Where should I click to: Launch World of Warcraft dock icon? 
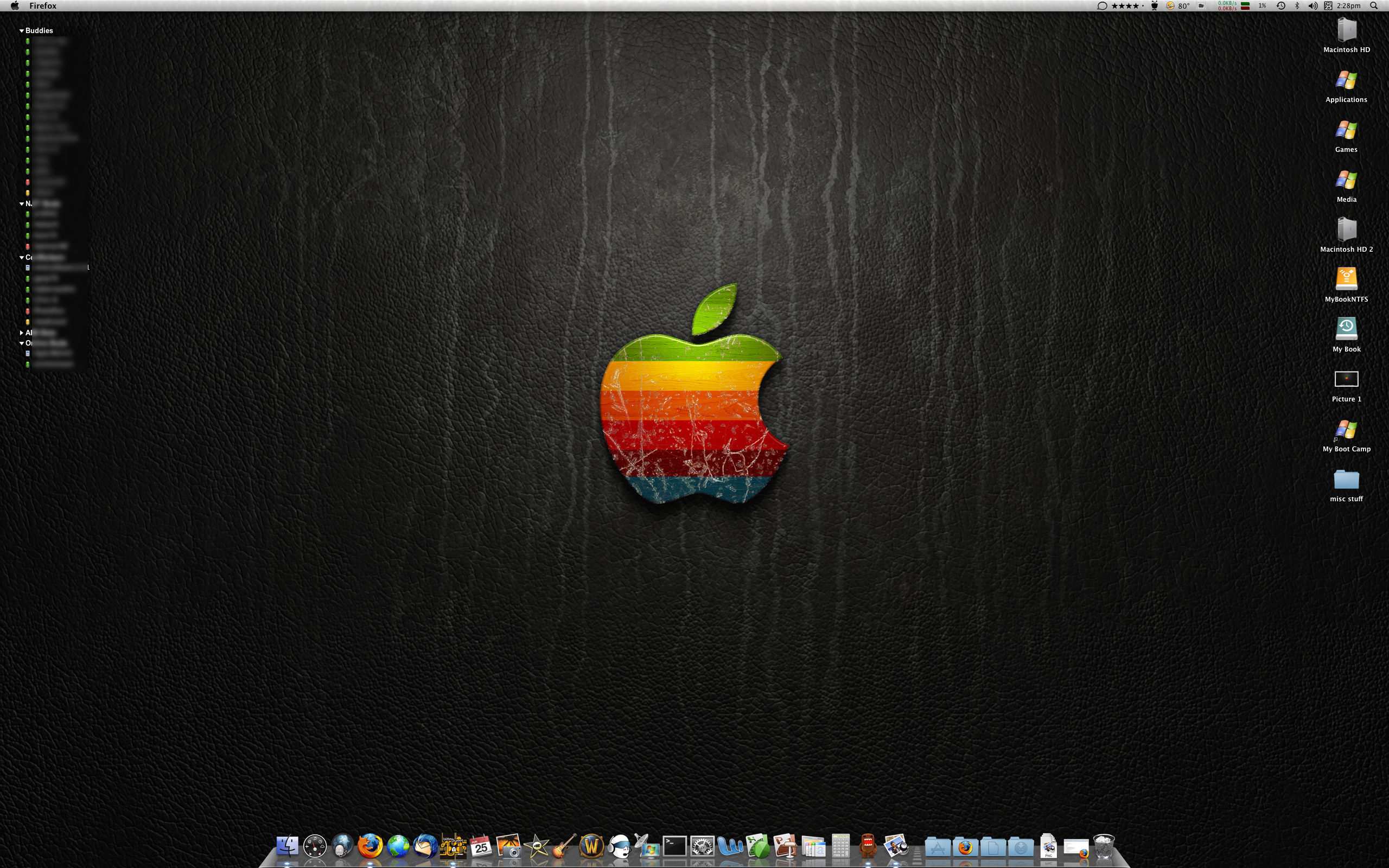coord(591,846)
